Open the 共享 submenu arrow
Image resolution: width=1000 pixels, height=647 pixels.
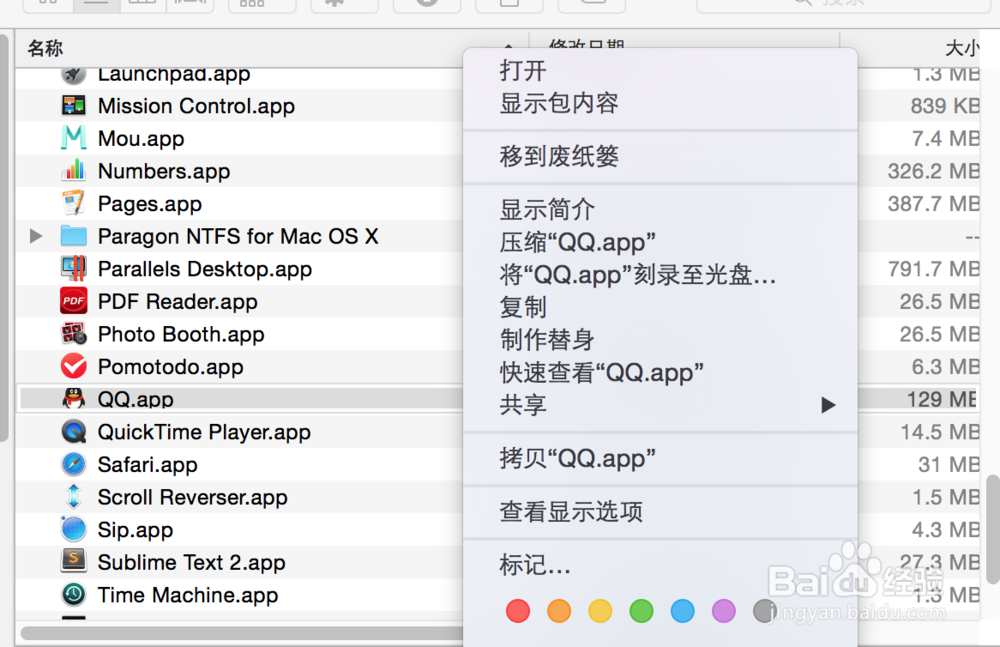point(827,405)
